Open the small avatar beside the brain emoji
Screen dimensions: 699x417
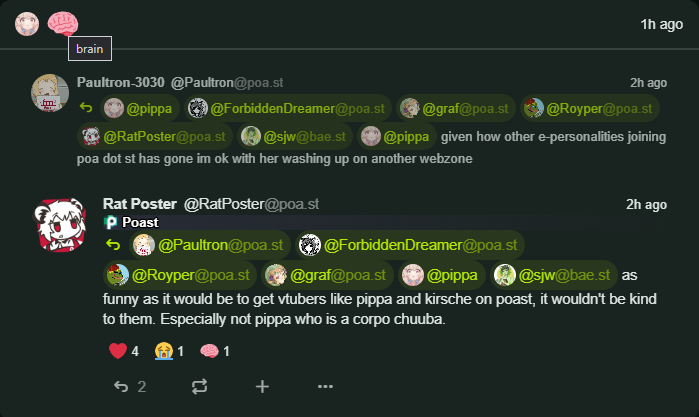(x=27, y=24)
